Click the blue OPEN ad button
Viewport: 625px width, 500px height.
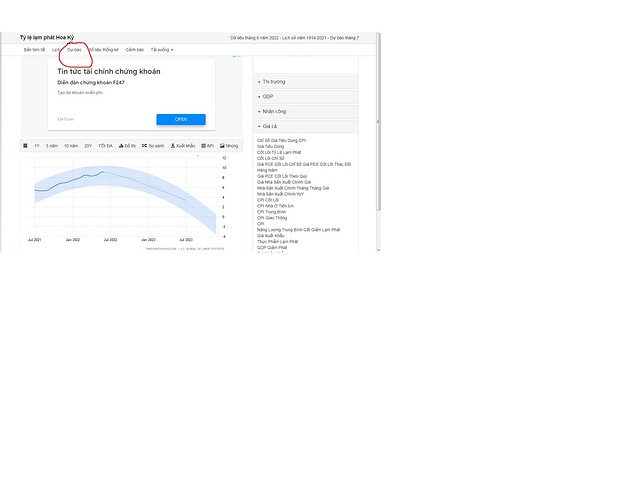[x=181, y=119]
